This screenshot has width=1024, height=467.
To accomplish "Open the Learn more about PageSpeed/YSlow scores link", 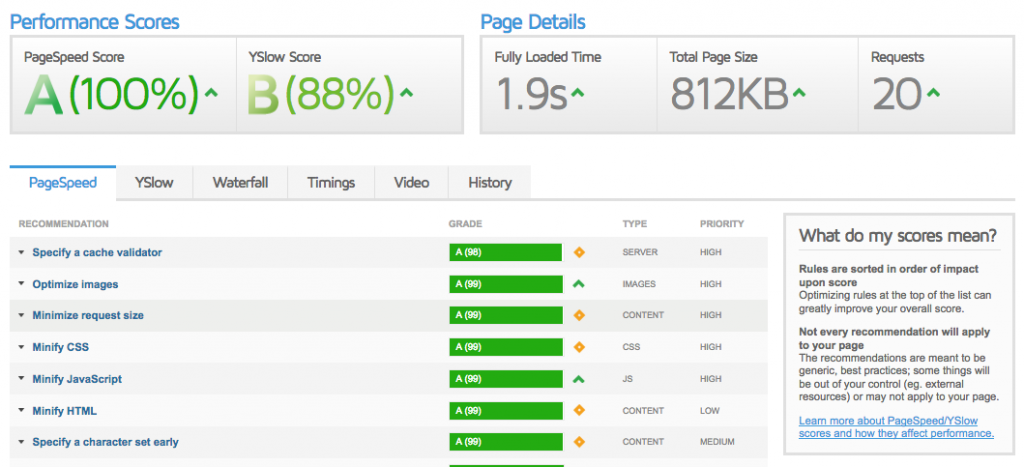I will tap(895, 427).
